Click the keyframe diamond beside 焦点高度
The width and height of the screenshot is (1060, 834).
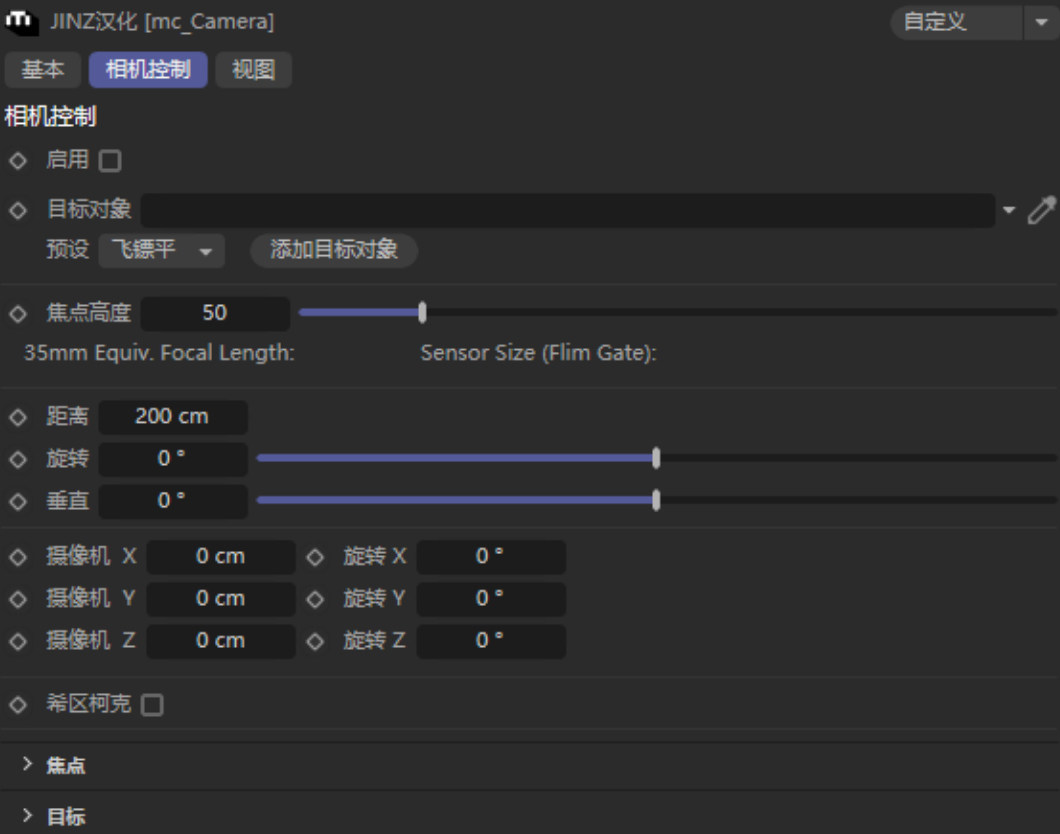point(16,313)
